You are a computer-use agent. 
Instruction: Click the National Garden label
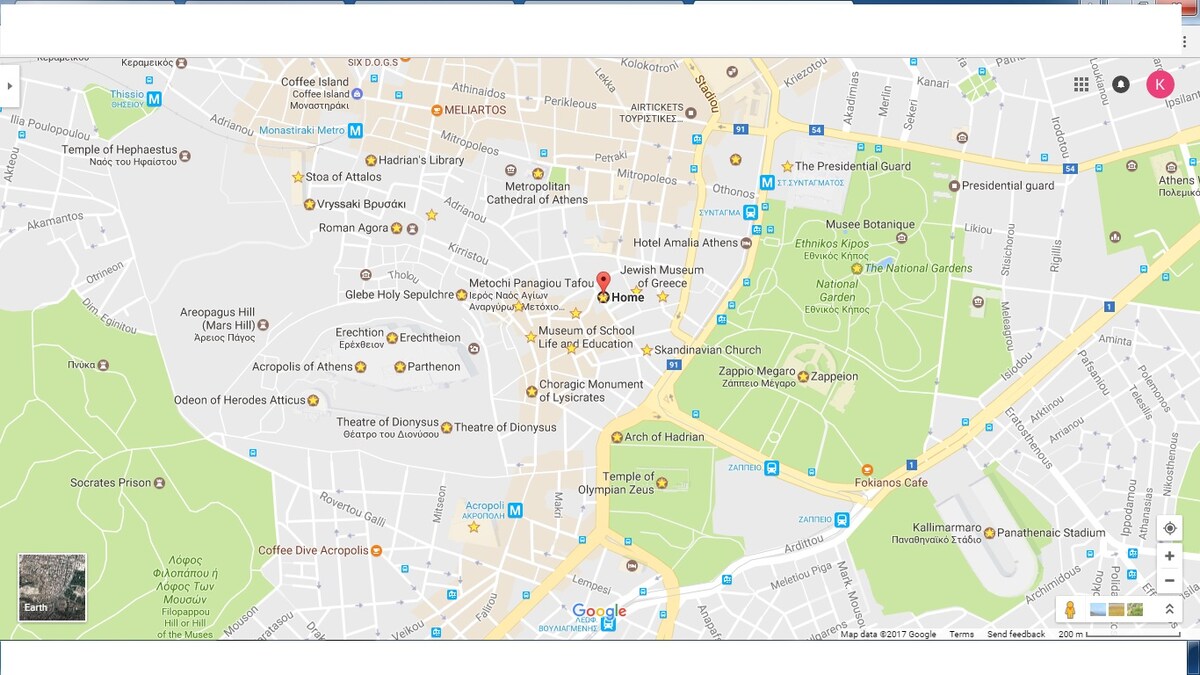click(x=837, y=290)
